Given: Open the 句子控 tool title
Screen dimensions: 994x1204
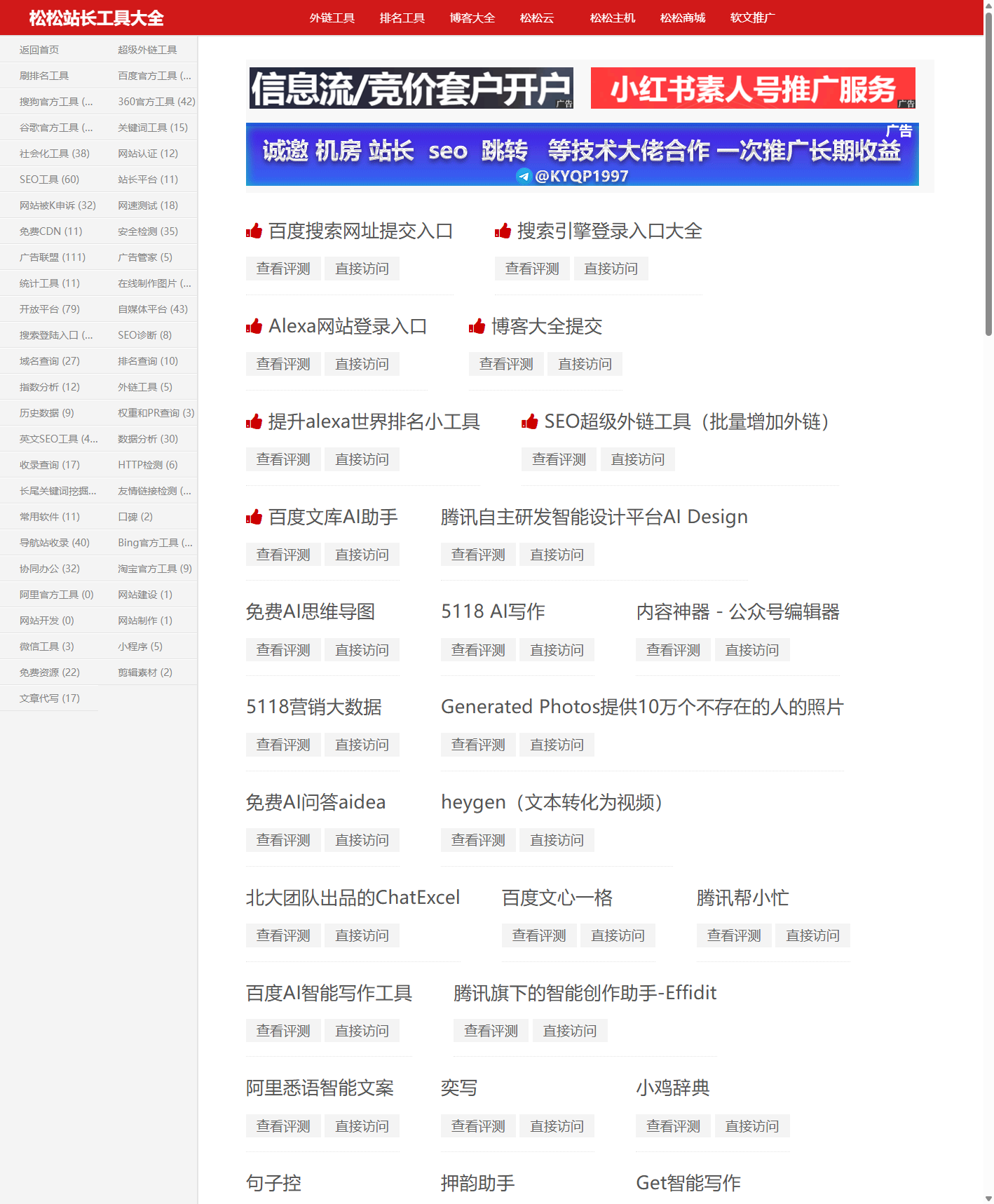Looking at the screenshot, I should [x=273, y=1183].
